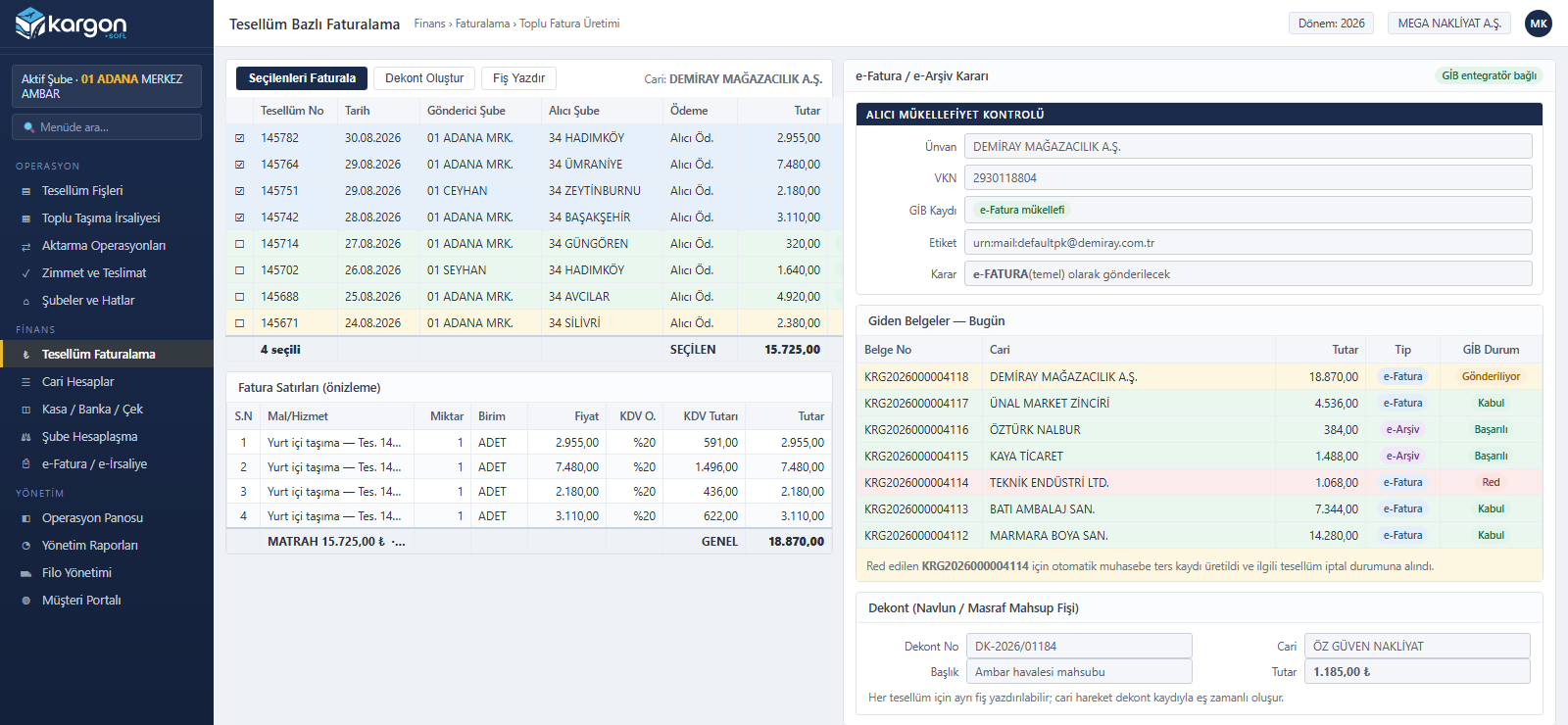The height and width of the screenshot is (725, 1568).
Task: Click the Cari Hesaplar list icon
Action: click(25, 382)
